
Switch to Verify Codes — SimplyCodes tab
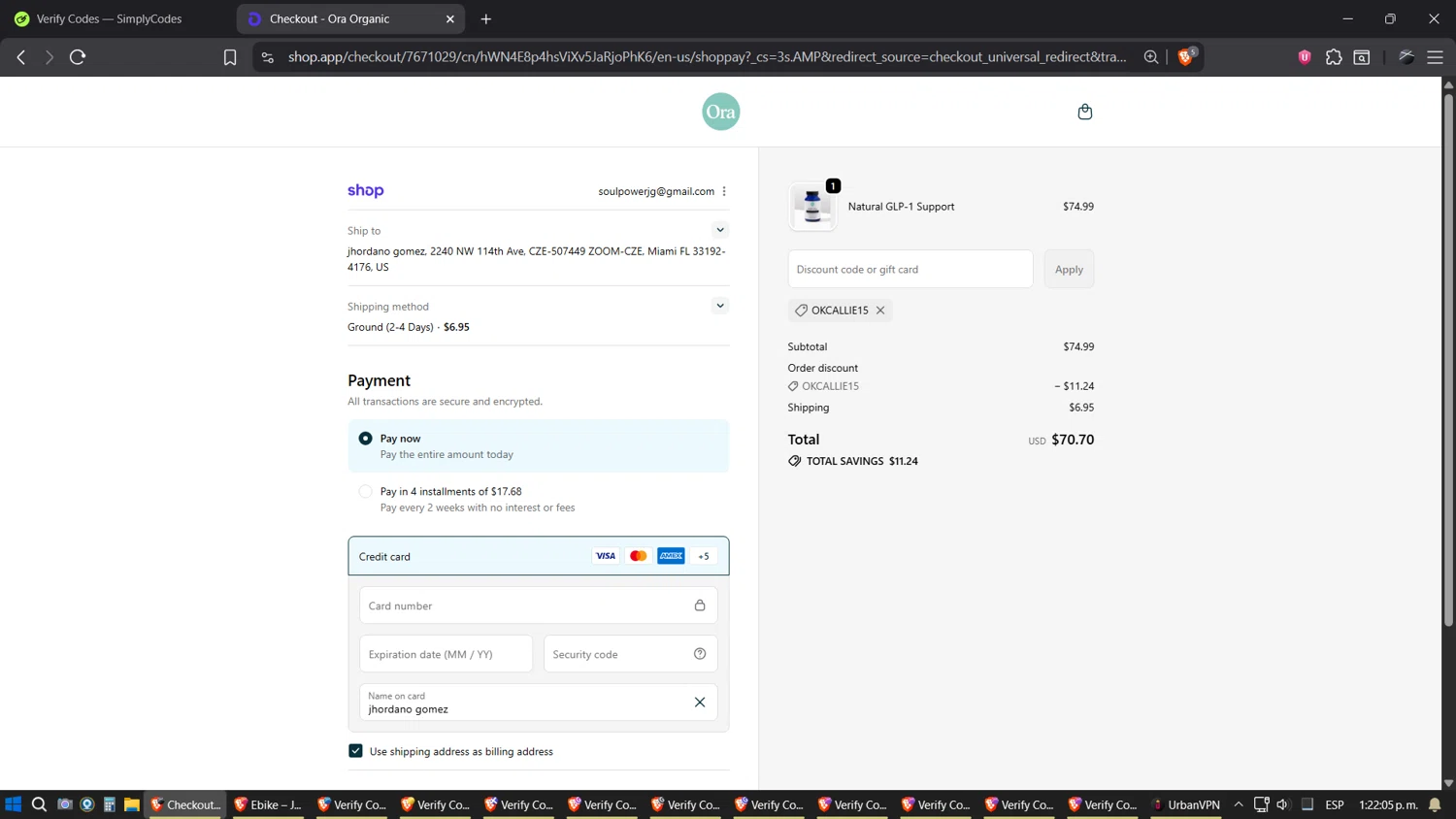pos(118,18)
